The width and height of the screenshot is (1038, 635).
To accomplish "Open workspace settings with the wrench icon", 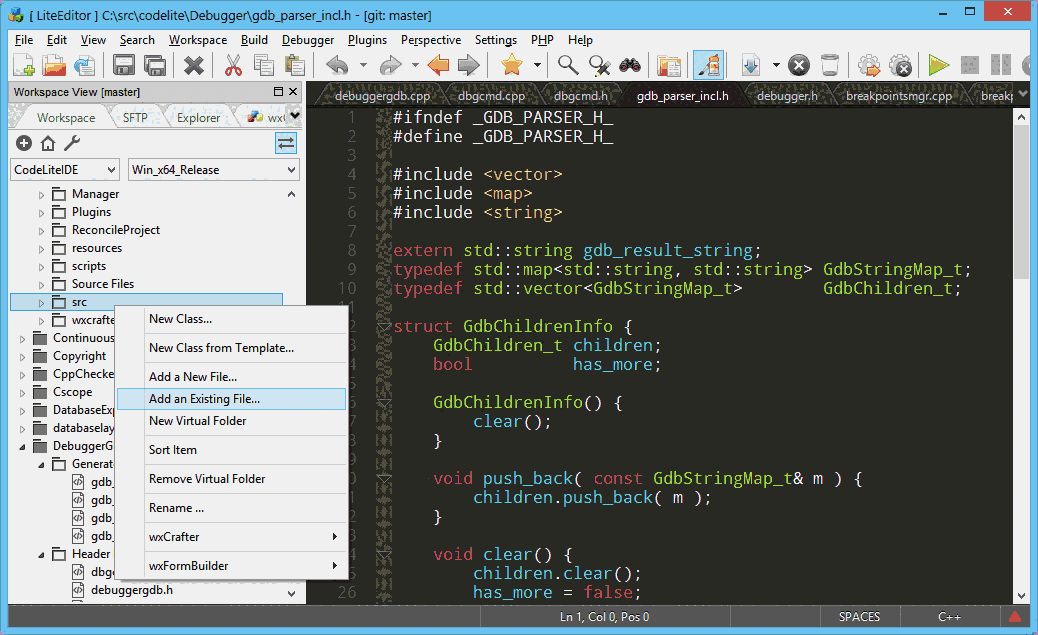I will [70, 142].
